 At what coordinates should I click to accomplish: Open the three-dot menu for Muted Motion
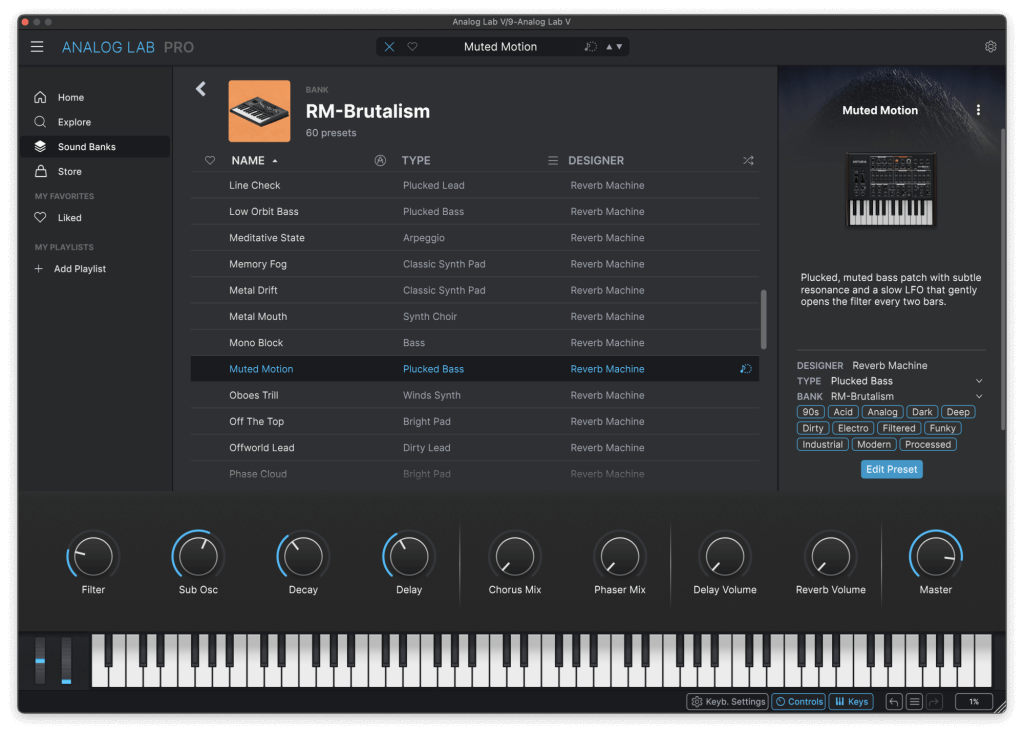click(x=978, y=110)
